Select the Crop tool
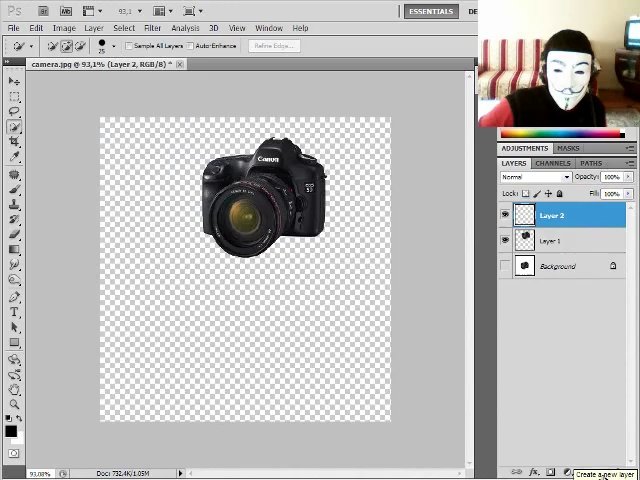Screen dimensions: 640x480 14,142
